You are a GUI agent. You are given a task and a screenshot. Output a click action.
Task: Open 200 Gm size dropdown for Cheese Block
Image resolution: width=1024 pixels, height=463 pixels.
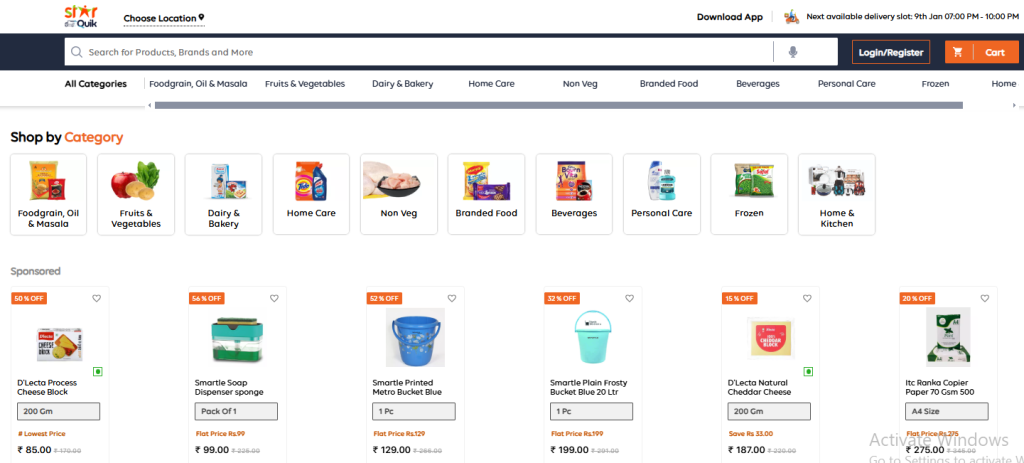point(59,411)
